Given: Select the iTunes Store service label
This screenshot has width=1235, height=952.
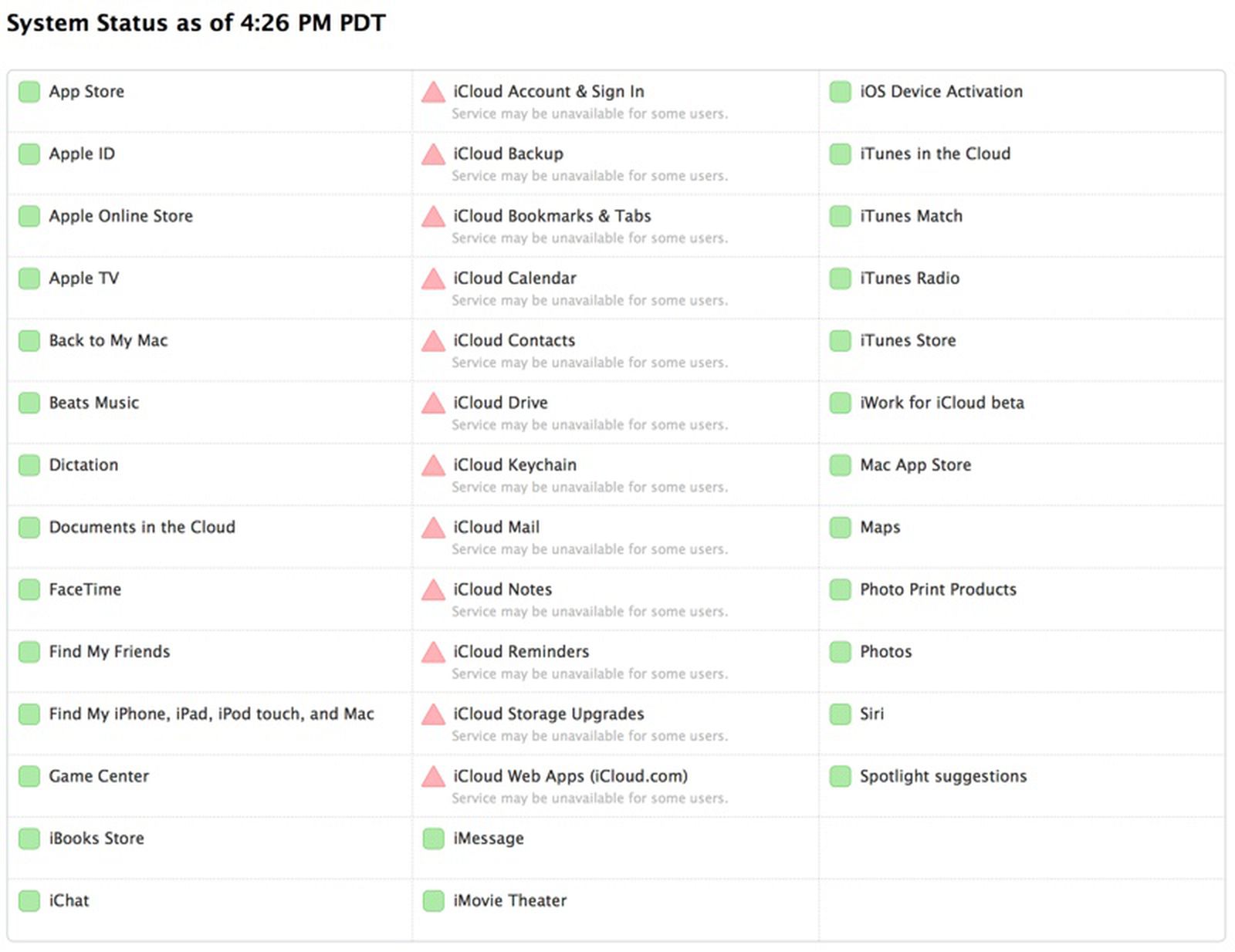Looking at the screenshot, I should pos(908,341).
